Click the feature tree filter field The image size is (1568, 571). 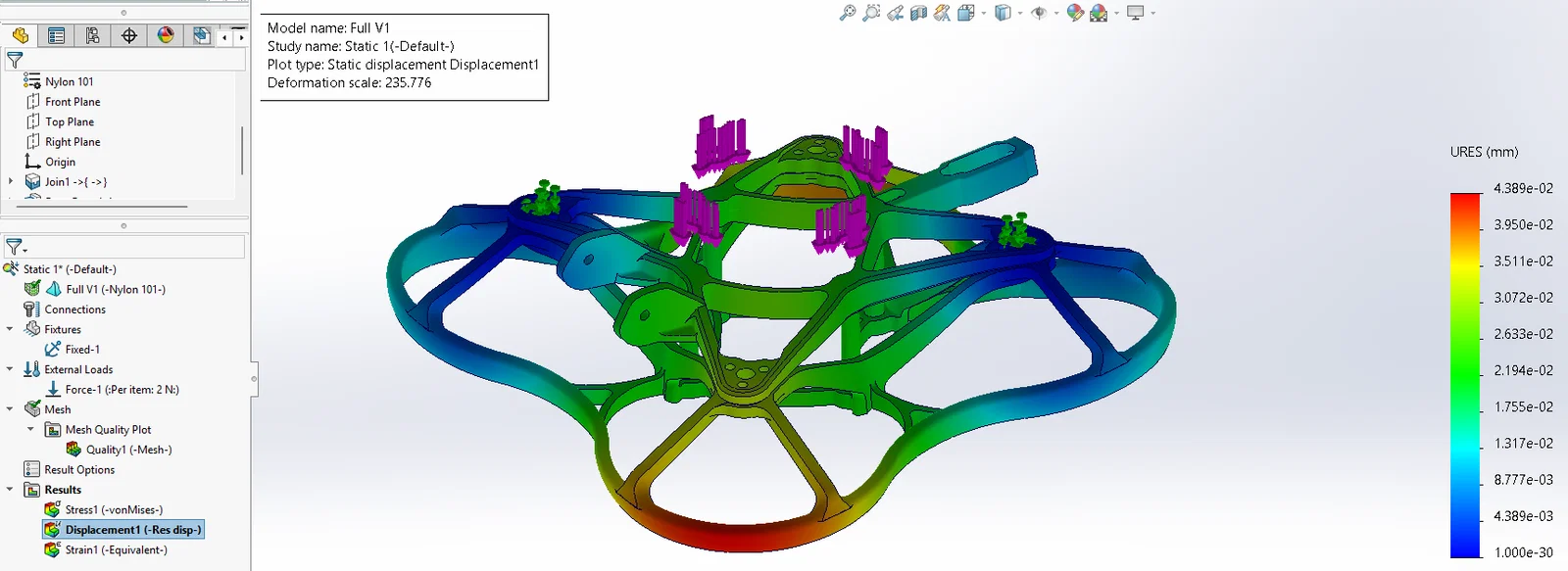(x=124, y=60)
